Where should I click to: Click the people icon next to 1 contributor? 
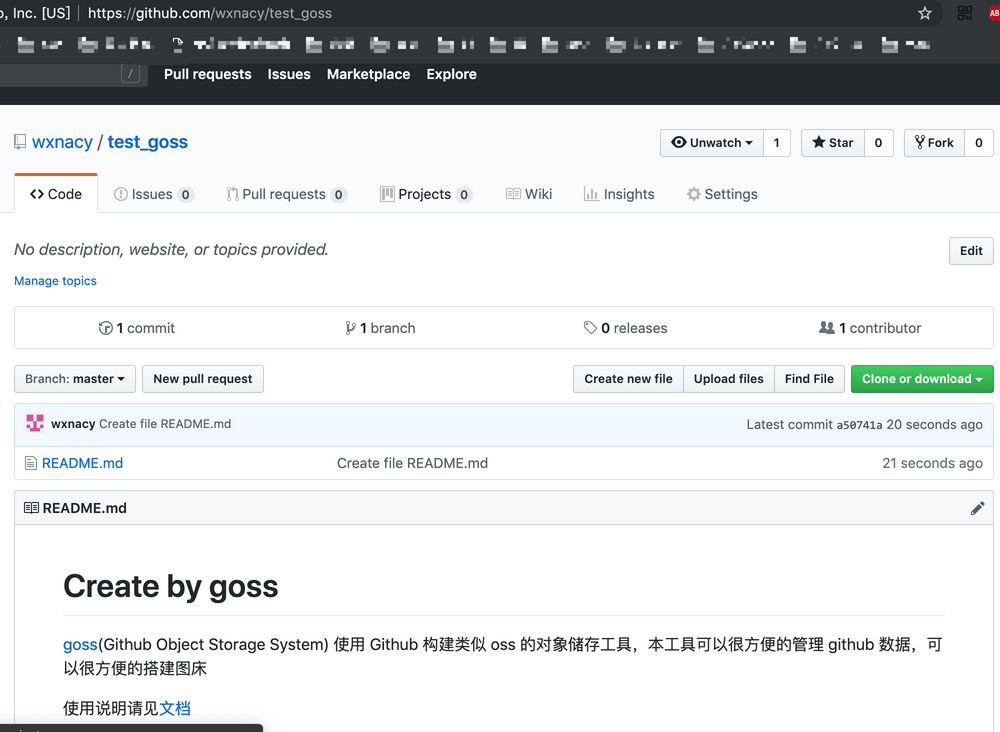point(827,328)
